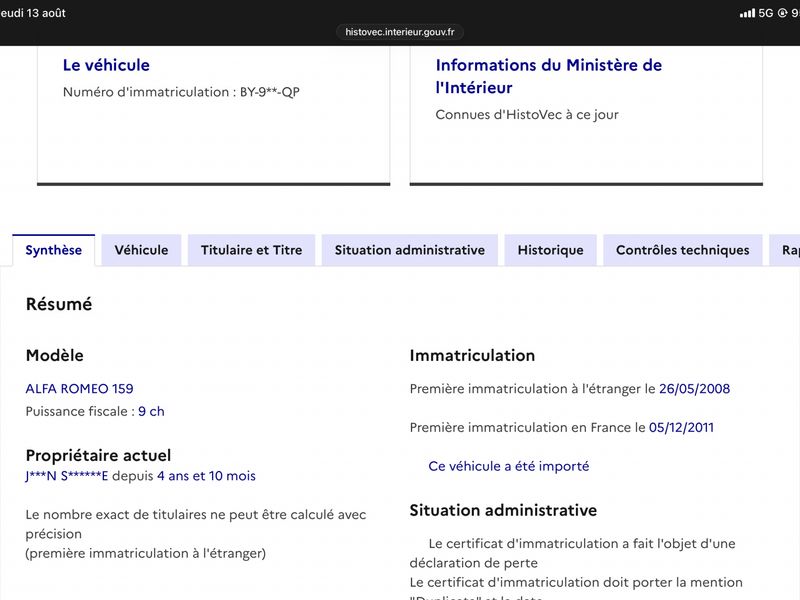Open the Contrôles techniques tab
800x600 pixels.
pyautogui.click(x=683, y=250)
